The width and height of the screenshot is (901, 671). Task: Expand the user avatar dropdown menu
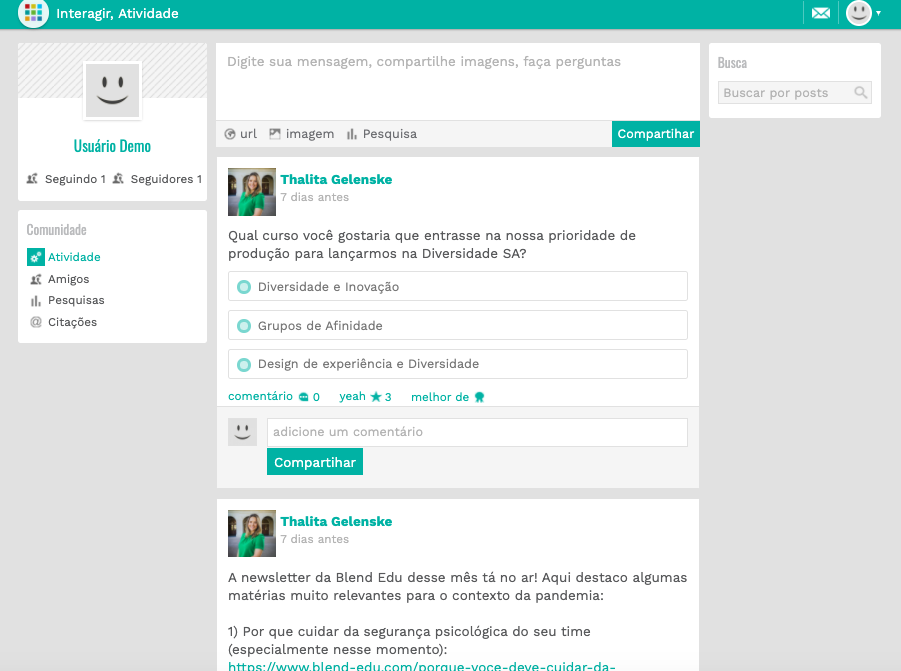(x=864, y=13)
